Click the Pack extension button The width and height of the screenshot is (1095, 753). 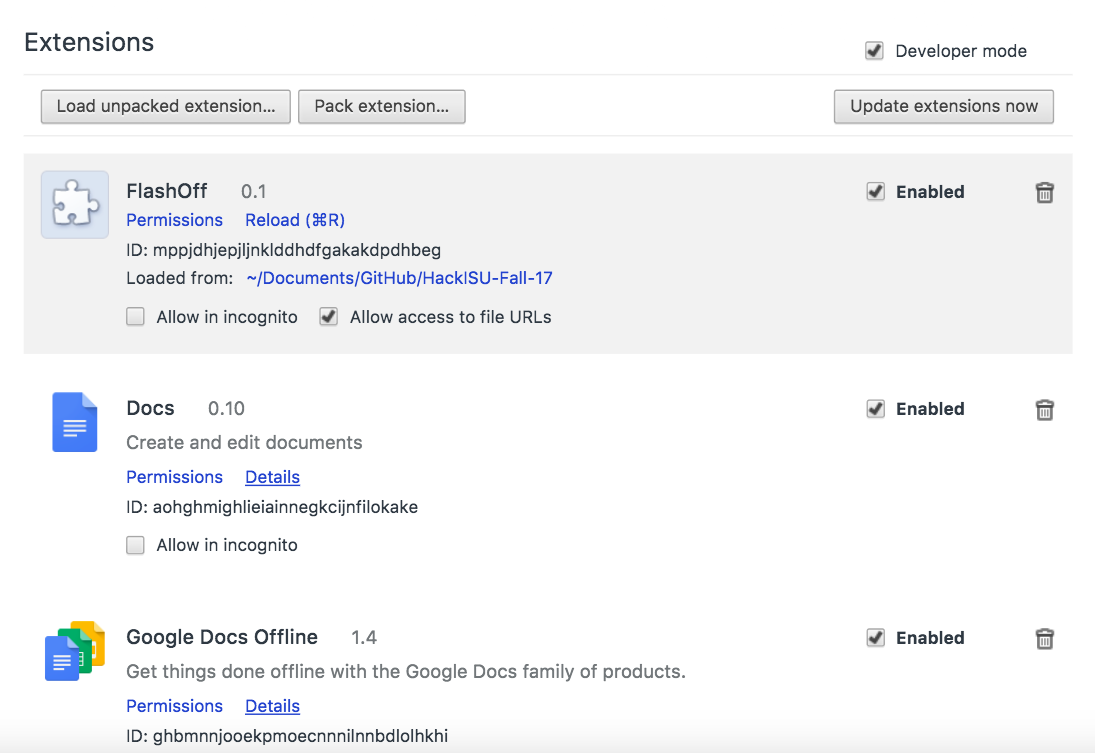coord(381,107)
